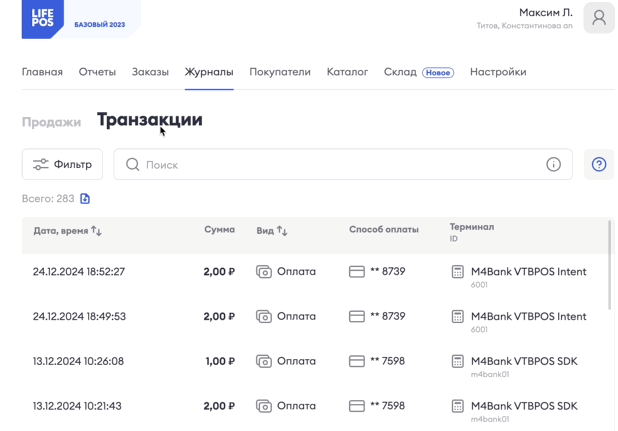Click the Новое badge next to Склад
The height and width of the screenshot is (431, 618).
438,72
